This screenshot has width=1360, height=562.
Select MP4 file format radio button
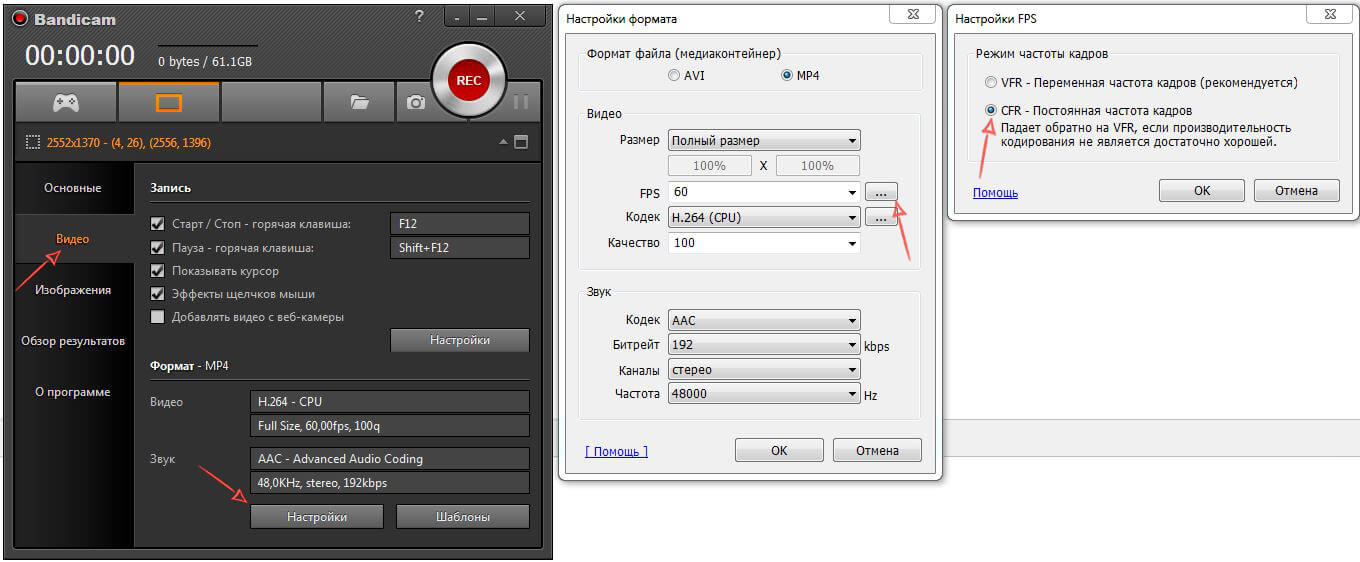[x=788, y=75]
